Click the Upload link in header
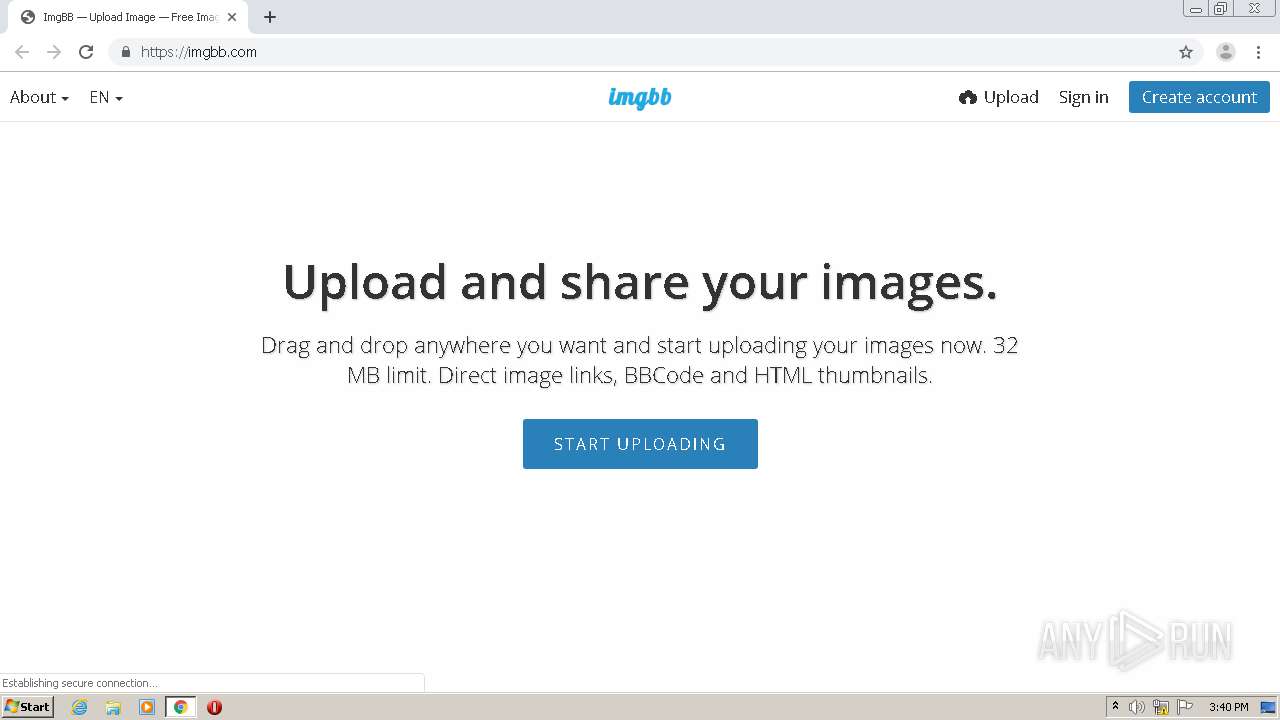This screenshot has width=1280, height=720. click(x=999, y=97)
